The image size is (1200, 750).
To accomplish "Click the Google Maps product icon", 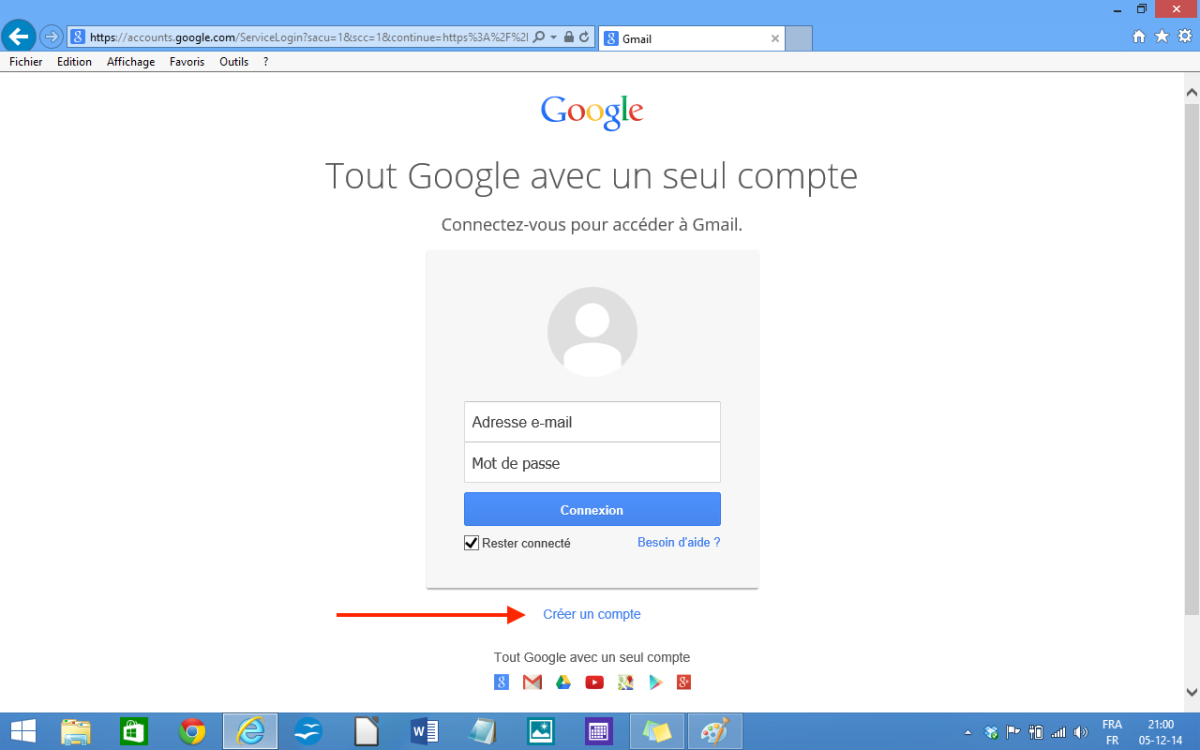I will tap(626, 682).
